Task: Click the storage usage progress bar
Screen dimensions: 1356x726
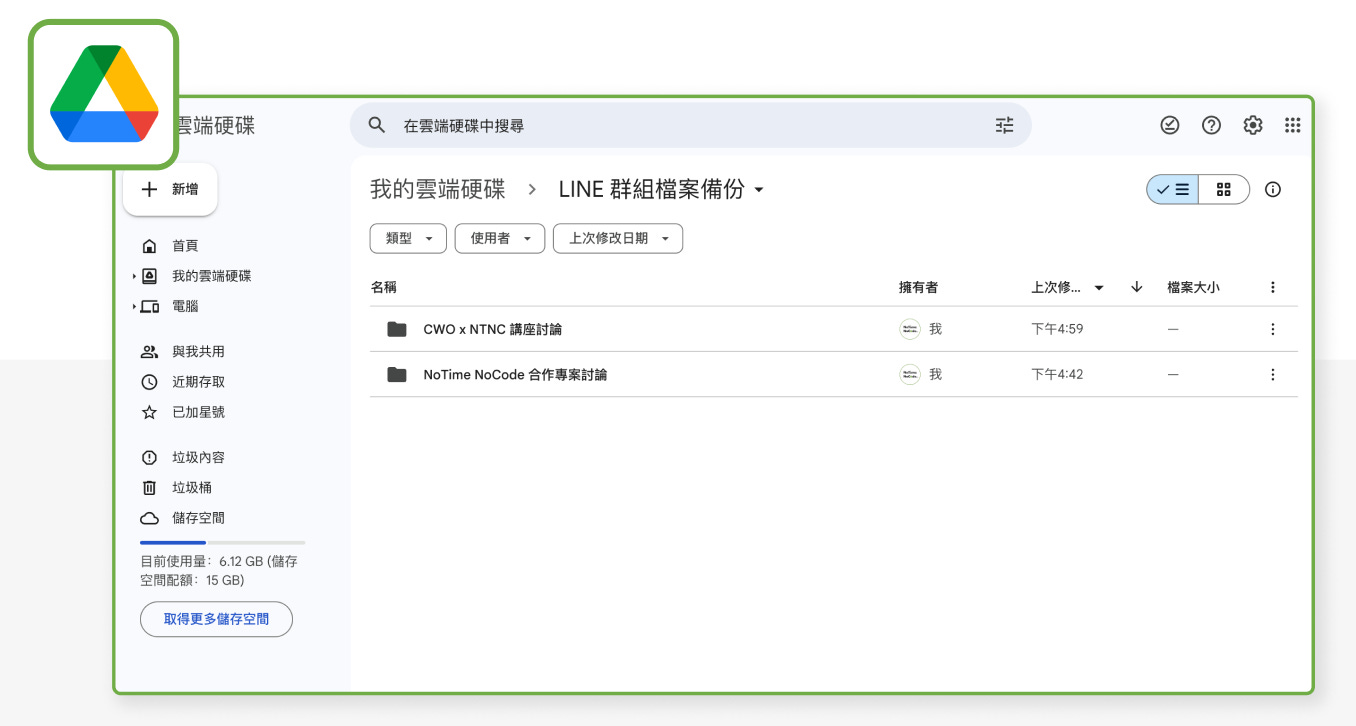Action: [222, 542]
